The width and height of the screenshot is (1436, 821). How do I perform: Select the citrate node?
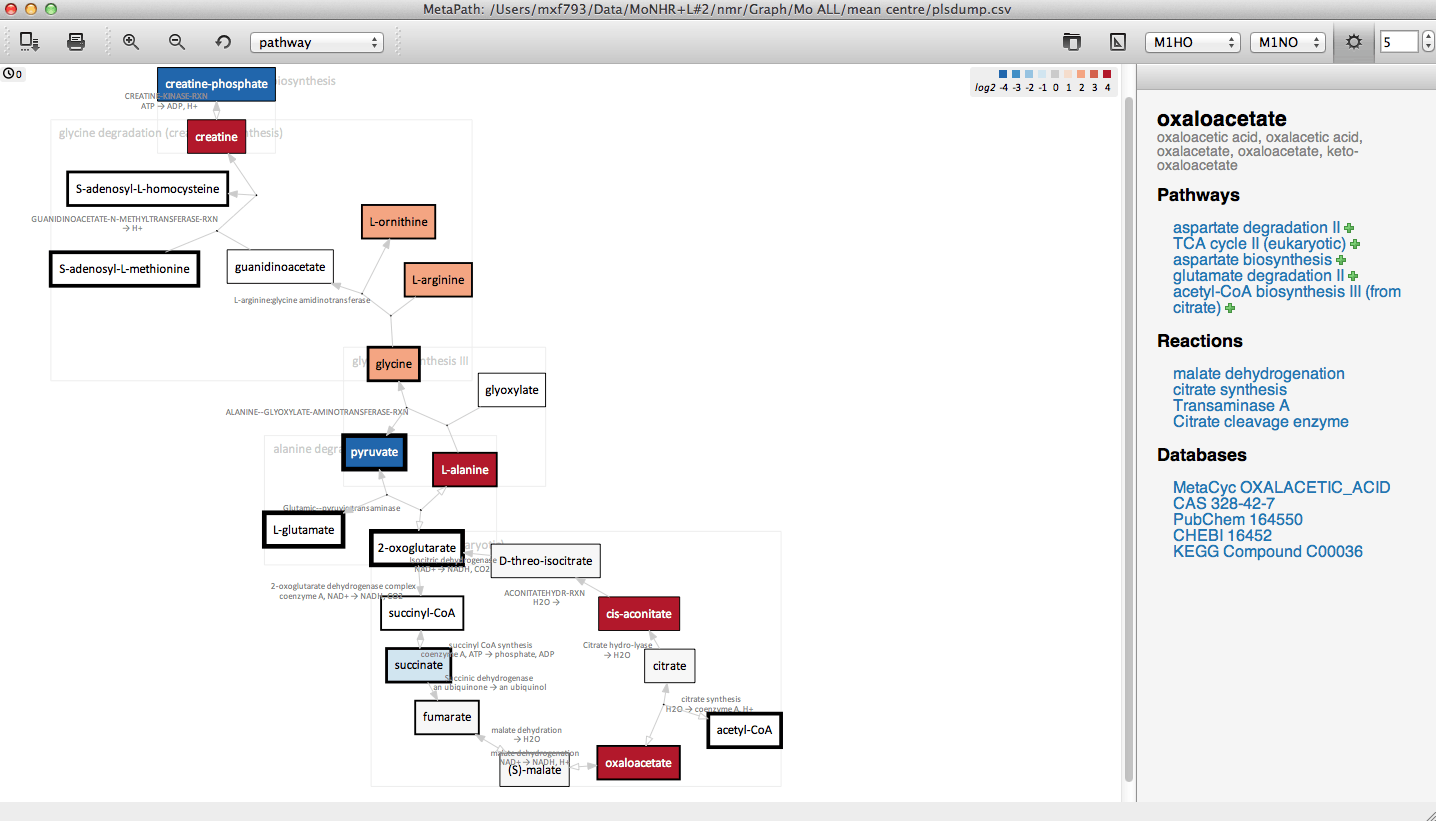[669, 666]
